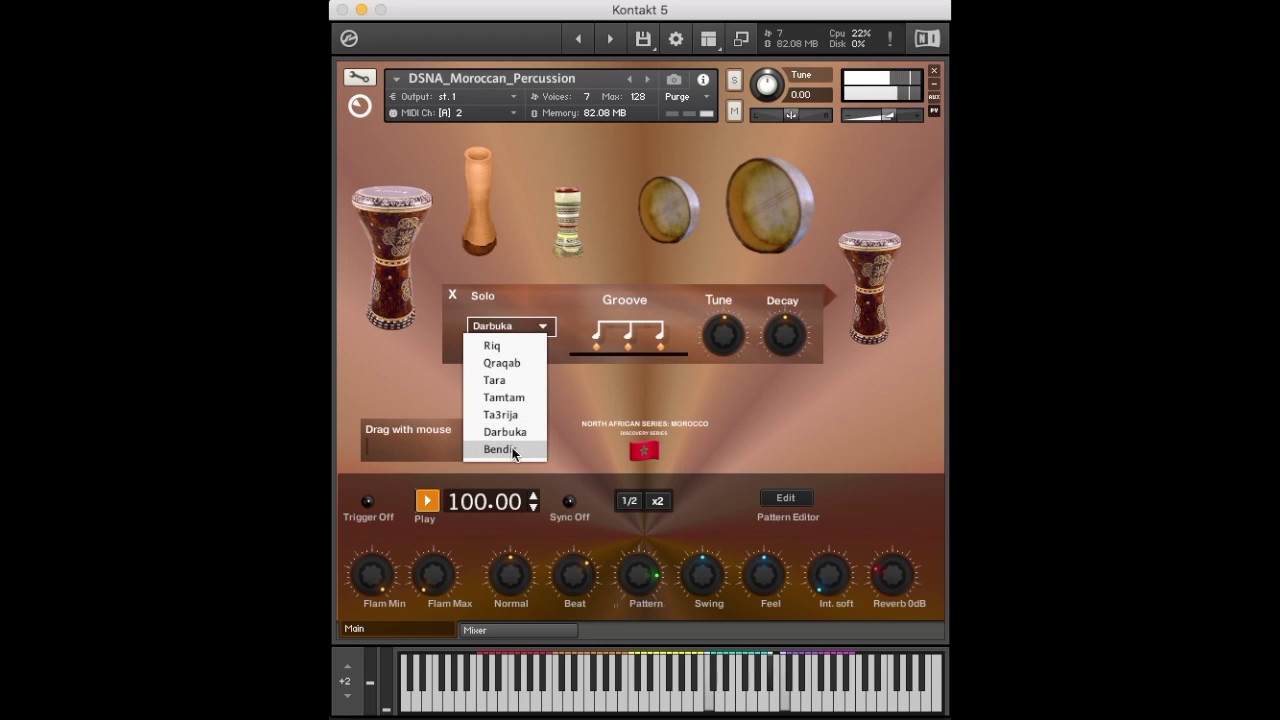Toggle the Sync Off switch
1280x720 pixels.
click(x=568, y=501)
